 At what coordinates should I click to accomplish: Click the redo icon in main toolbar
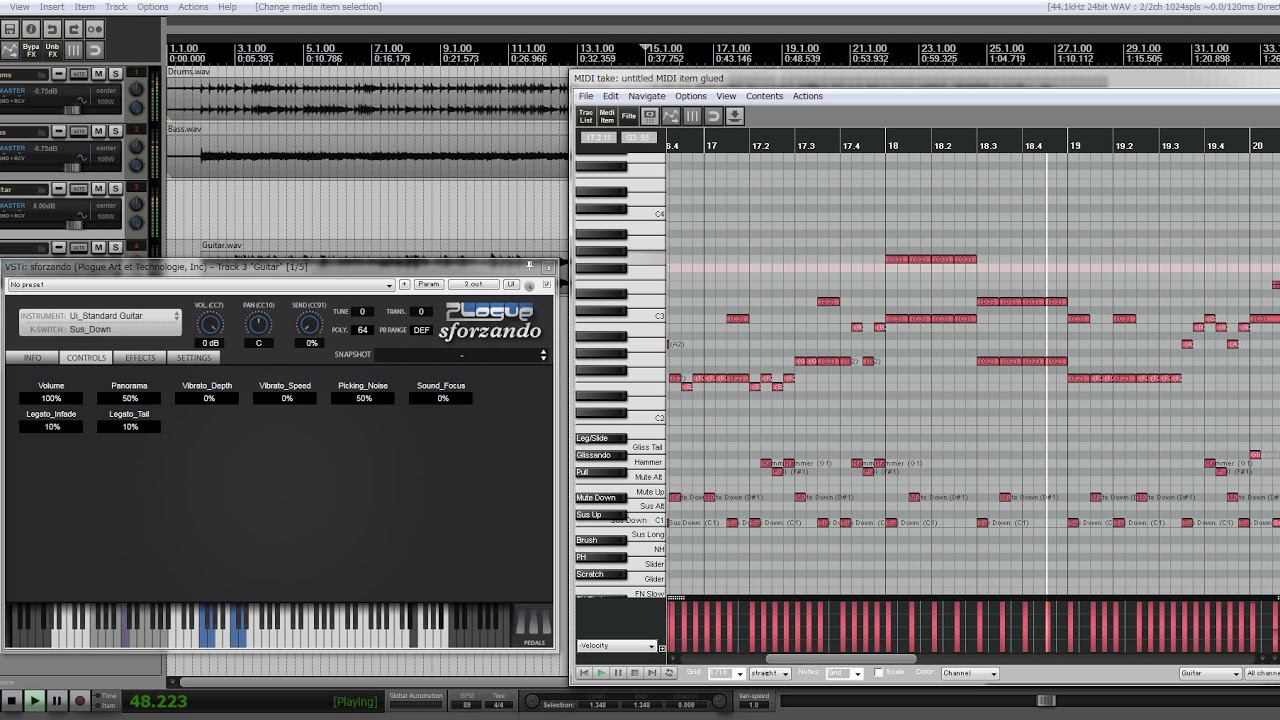73,30
